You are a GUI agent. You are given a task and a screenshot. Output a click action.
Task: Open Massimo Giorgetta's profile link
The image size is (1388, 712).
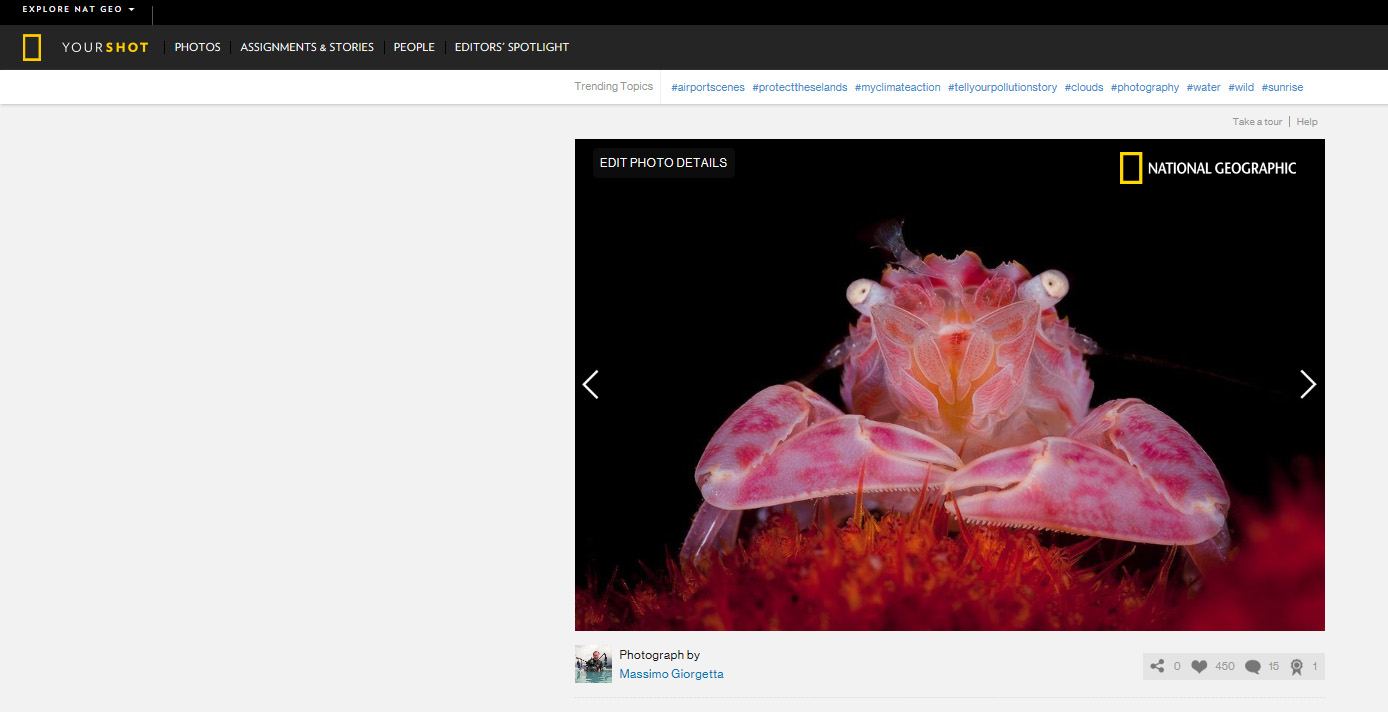pos(671,674)
